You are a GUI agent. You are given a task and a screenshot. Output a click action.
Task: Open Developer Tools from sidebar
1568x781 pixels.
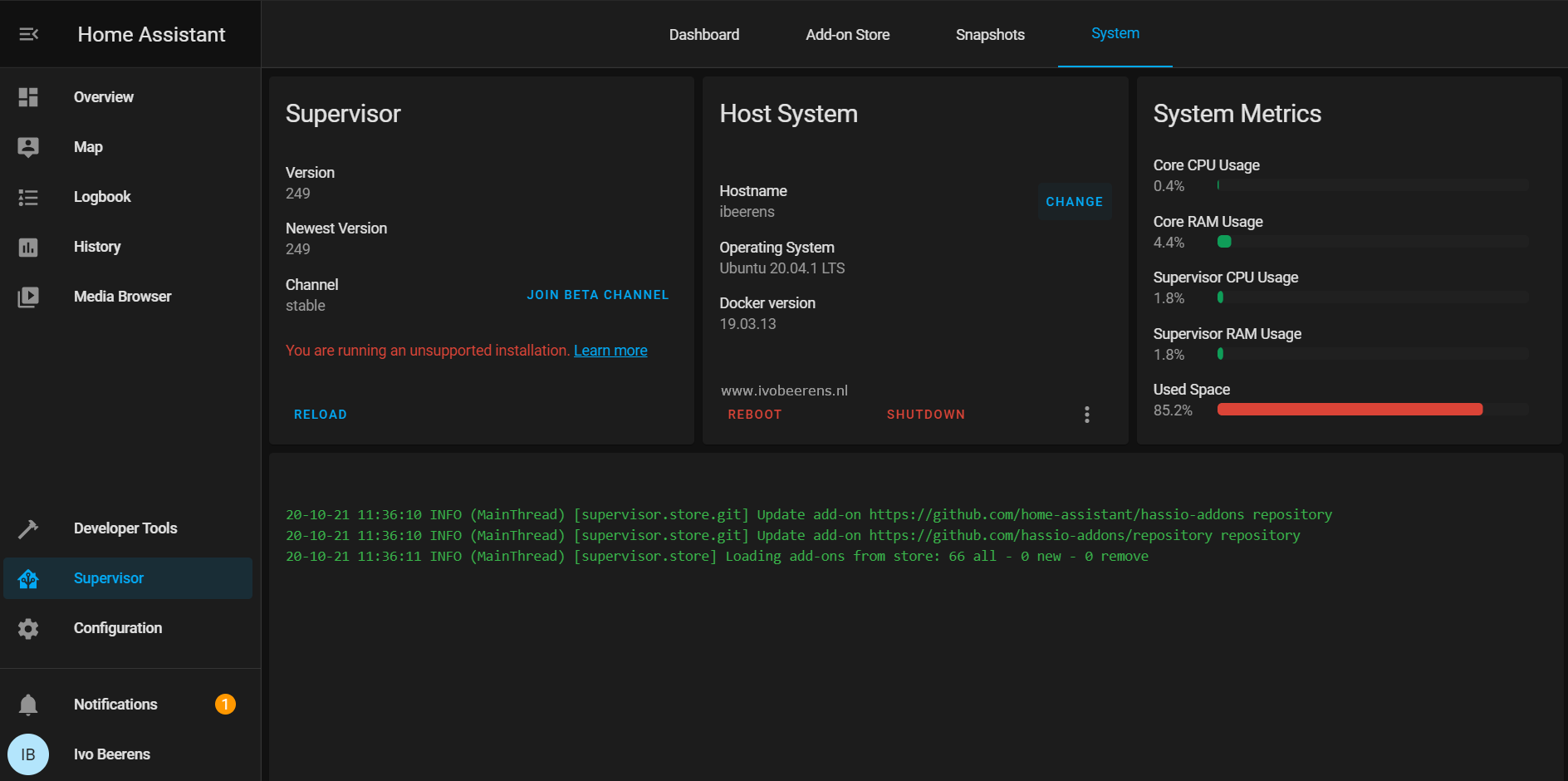coord(128,528)
